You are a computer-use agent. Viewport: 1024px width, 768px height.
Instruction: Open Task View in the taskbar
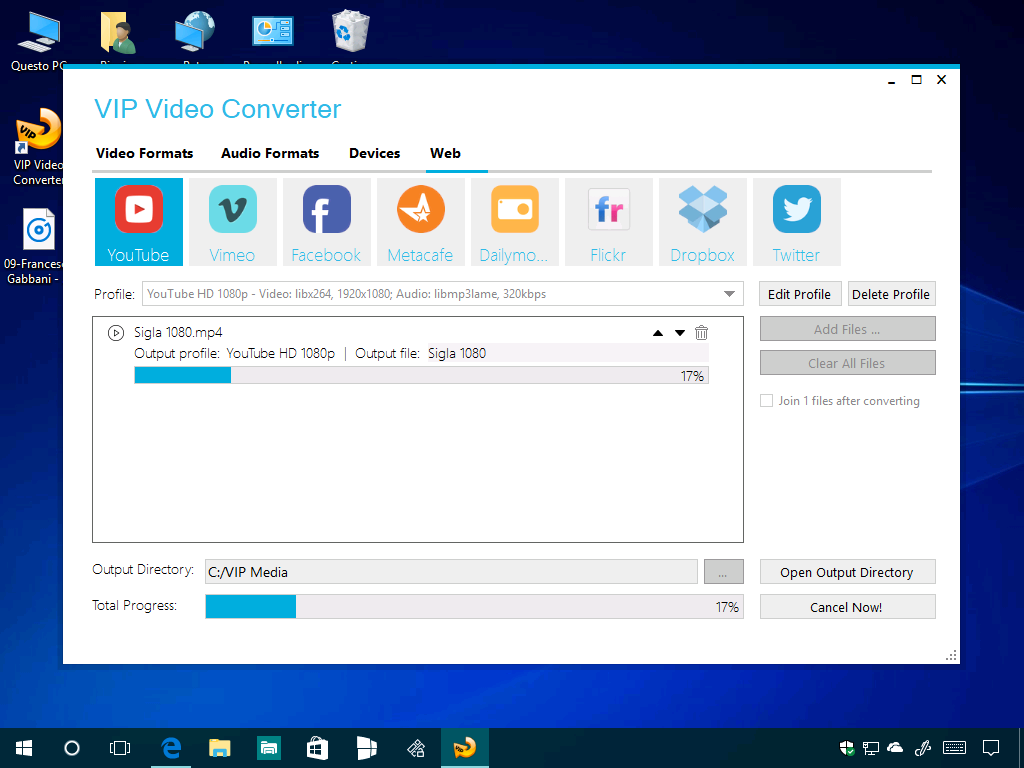[x=120, y=748]
